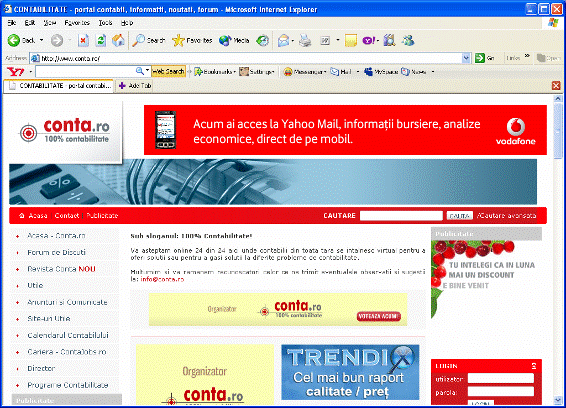This screenshot has width=566, height=408.
Task: Expand the Links toolbar chevron
Action: tap(527, 56)
